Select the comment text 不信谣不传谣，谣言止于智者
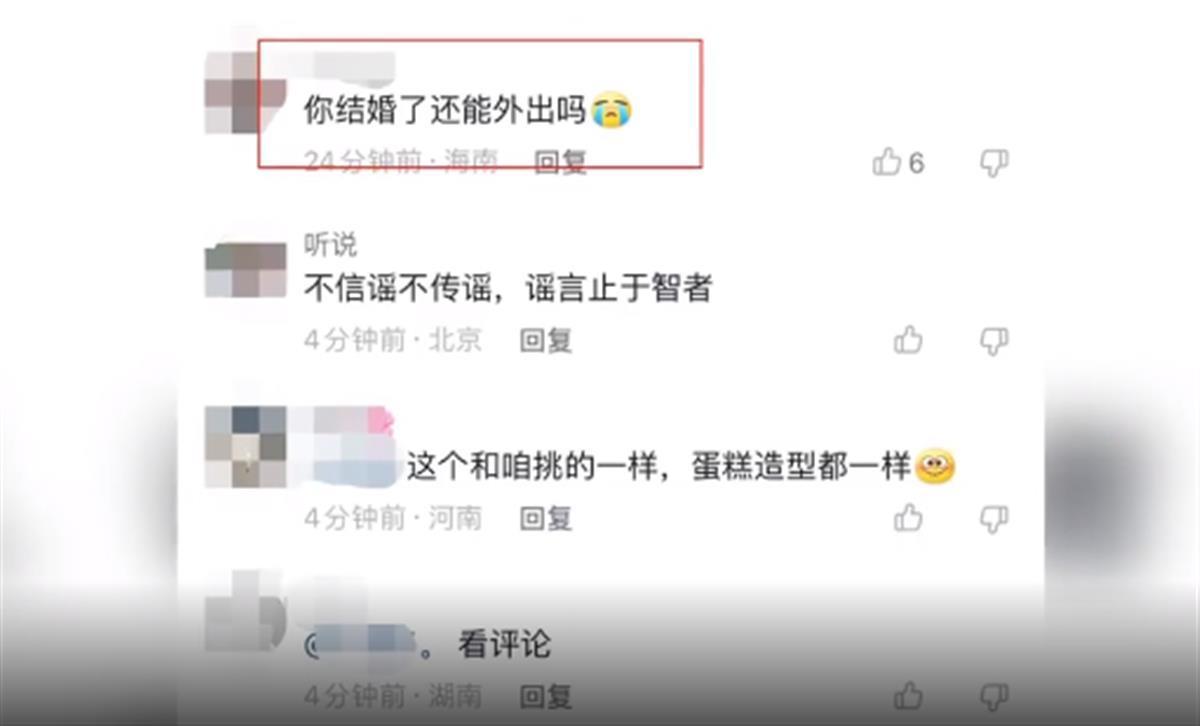The width and height of the screenshot is (1200, 726). coord(508,289)
